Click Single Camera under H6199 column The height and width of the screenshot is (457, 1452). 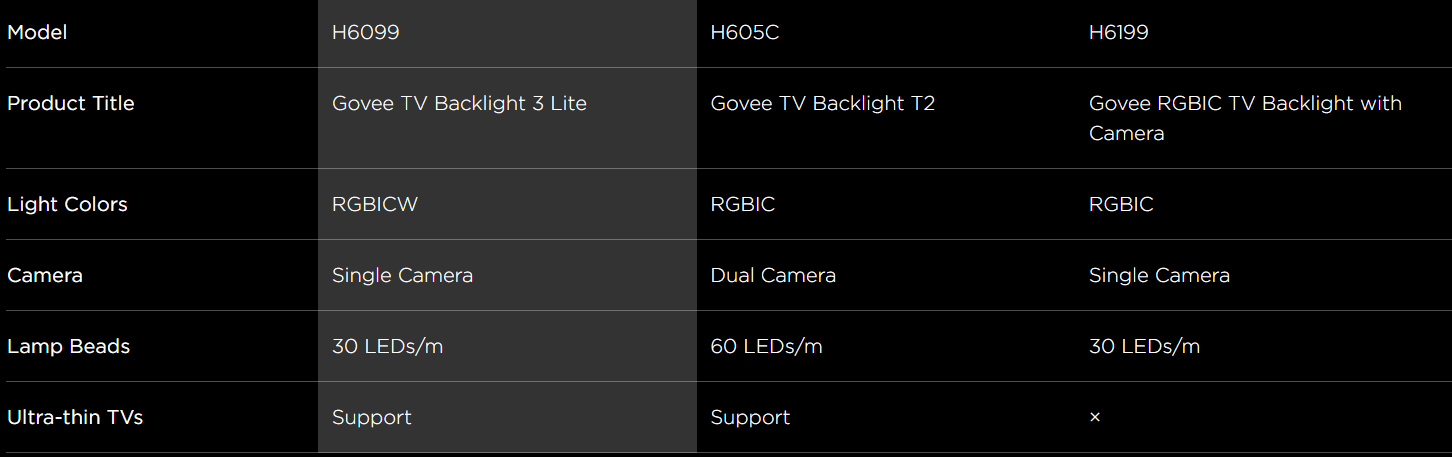point(1159,275)
